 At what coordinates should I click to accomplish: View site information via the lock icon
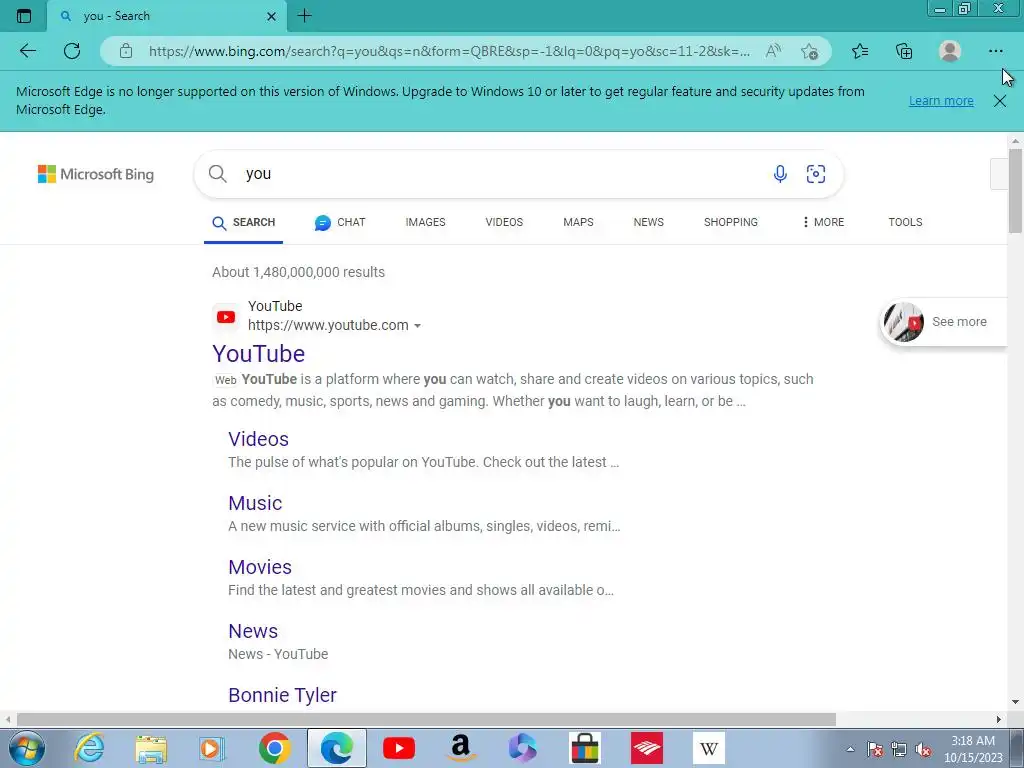point(126,51)
